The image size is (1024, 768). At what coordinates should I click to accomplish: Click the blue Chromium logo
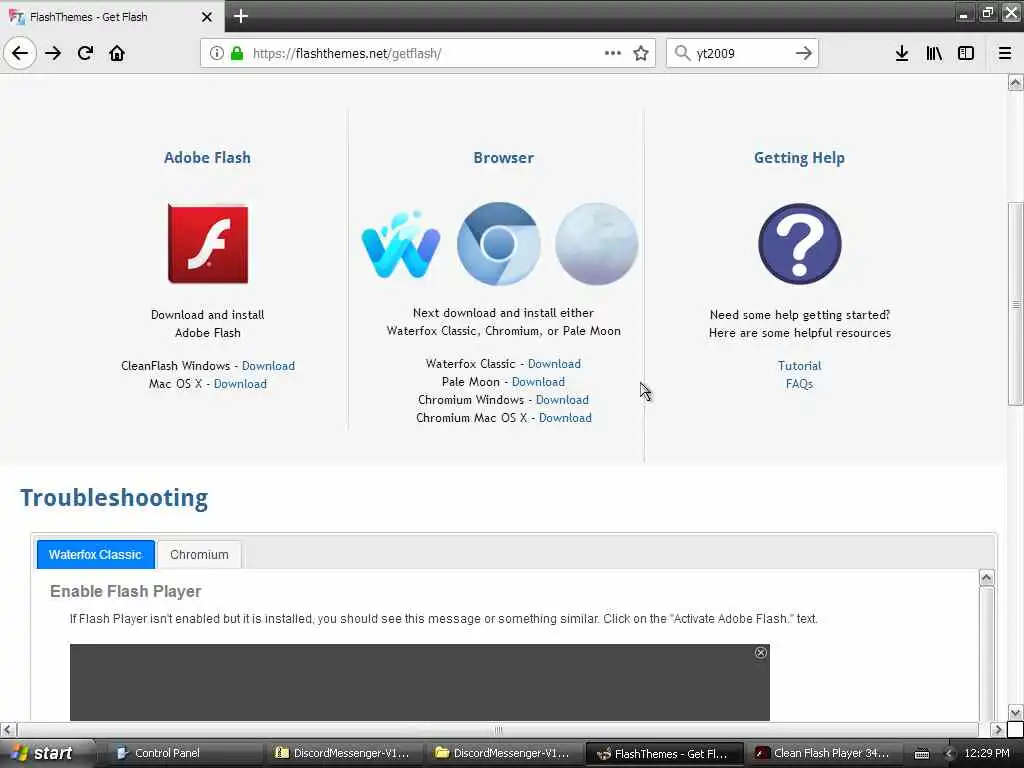coord(499,244)
